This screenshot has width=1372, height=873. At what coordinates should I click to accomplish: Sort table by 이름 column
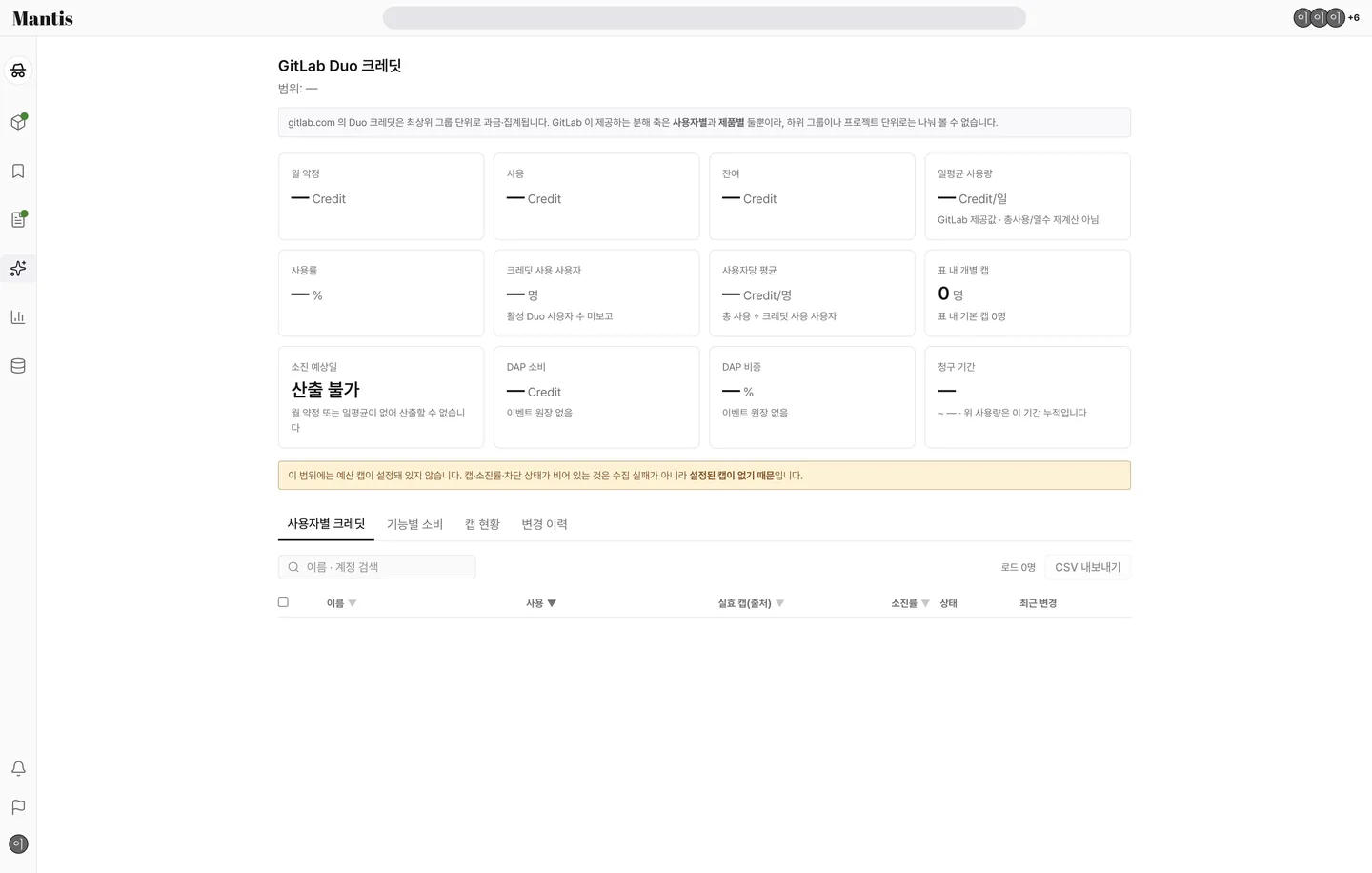(341, 603)
